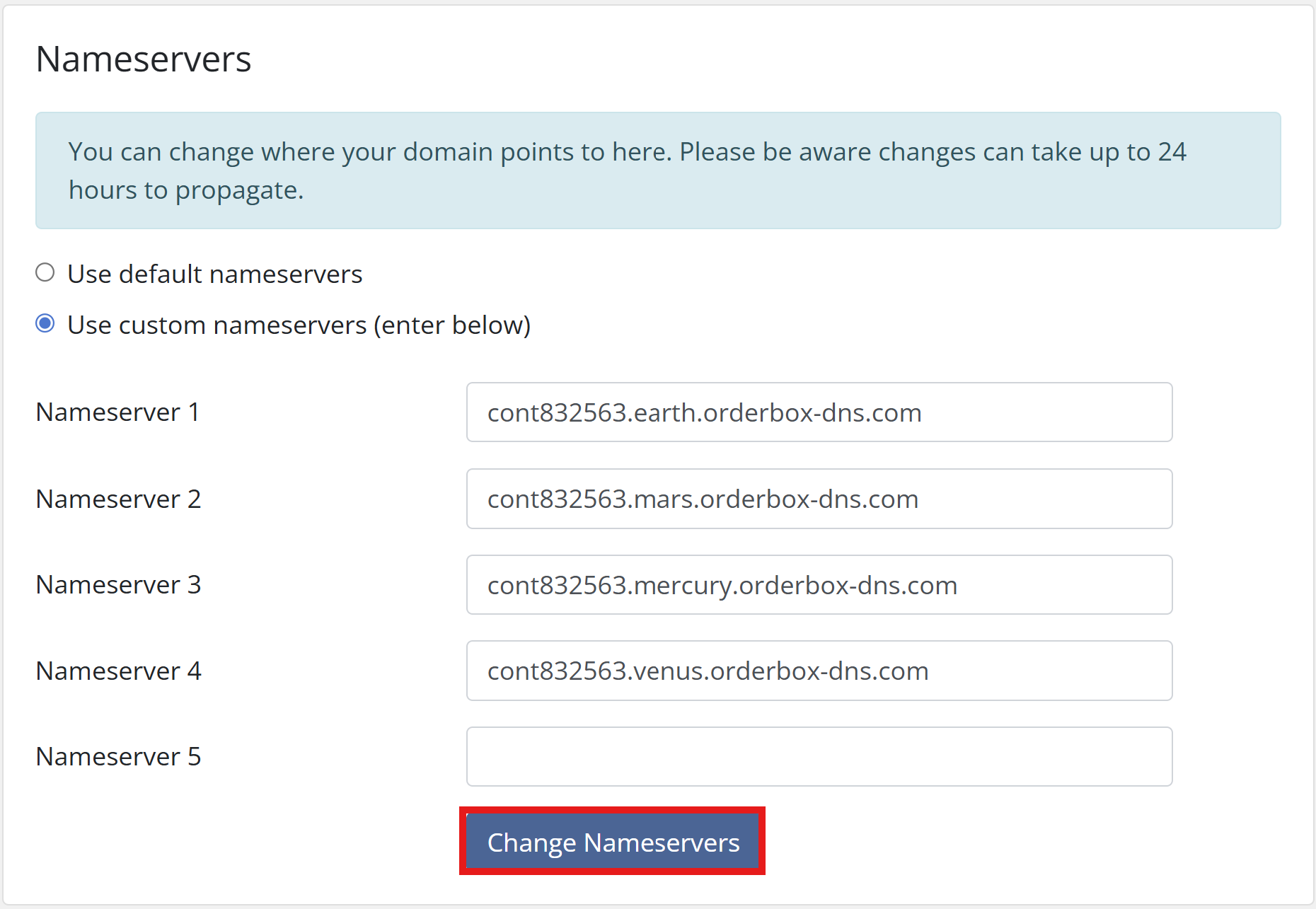Click the 'Nameserver 4' field label
Viewport: 1316px width, 909px height.
pos(118,671)
